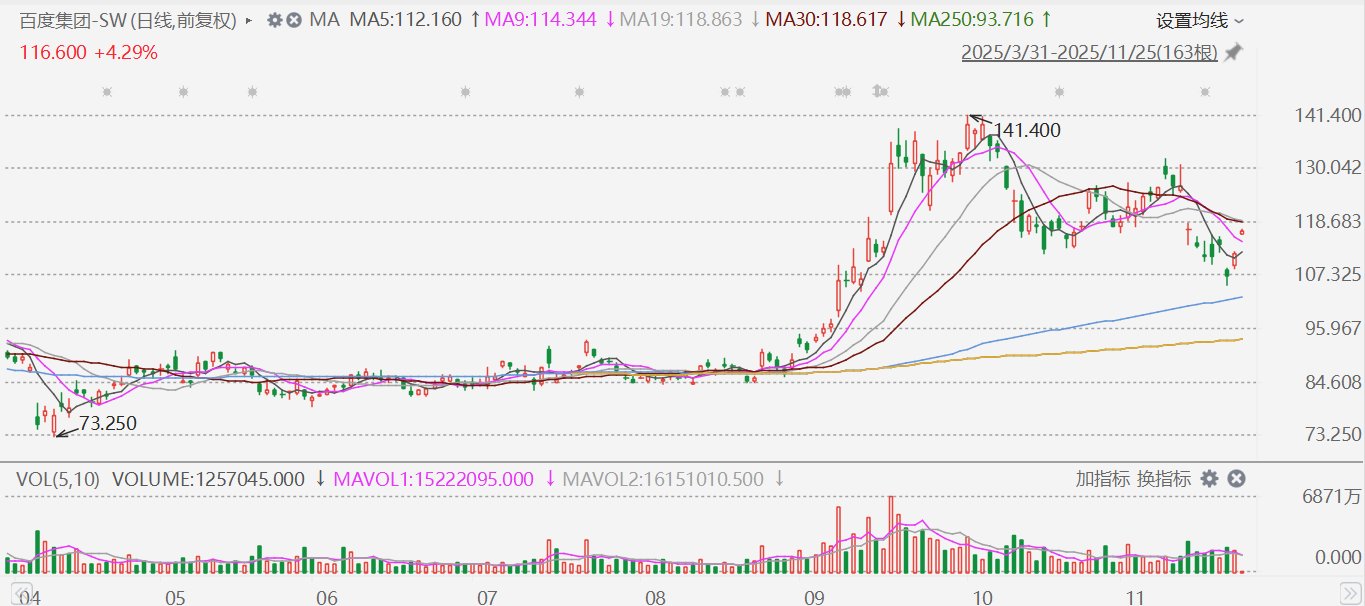The height and width of the screenshot is (606, 1365).
Task: Click the first event marker near April
Action: click(x=107, y=92)
